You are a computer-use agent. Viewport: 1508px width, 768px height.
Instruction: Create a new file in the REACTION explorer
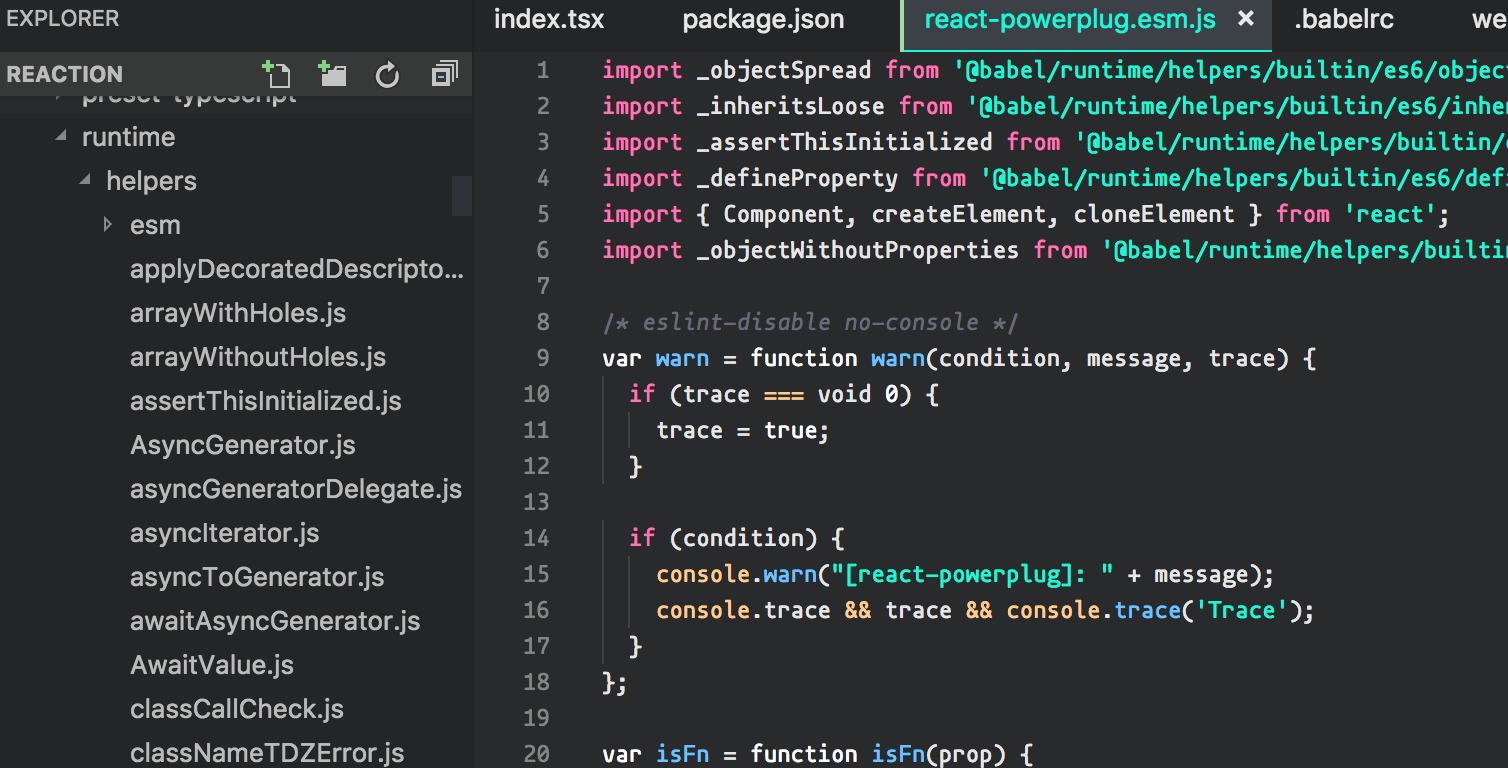point(277,74)
